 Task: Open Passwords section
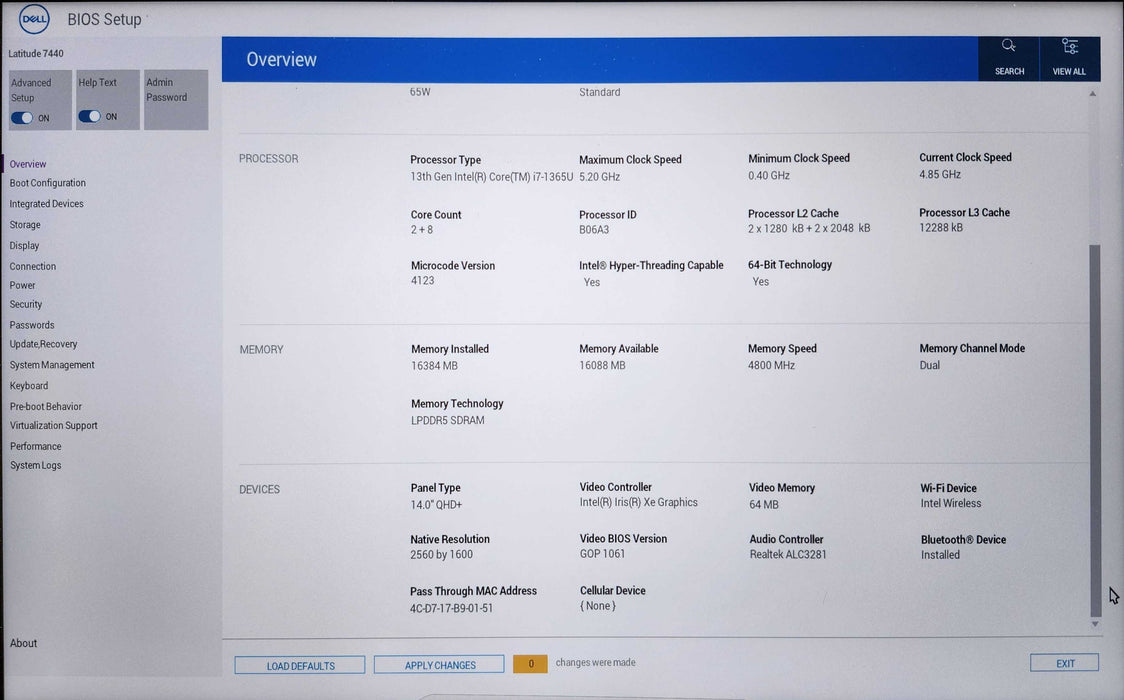click(32, 325)
